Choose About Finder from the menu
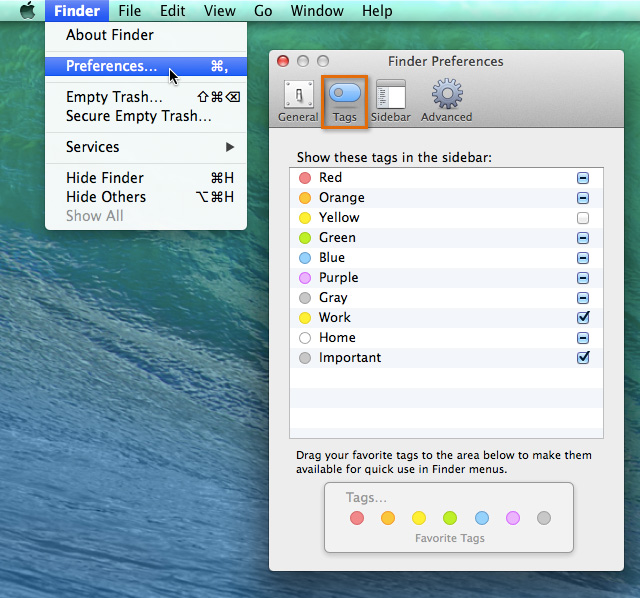Screen dimensions: 640x598 coord(146,35)
